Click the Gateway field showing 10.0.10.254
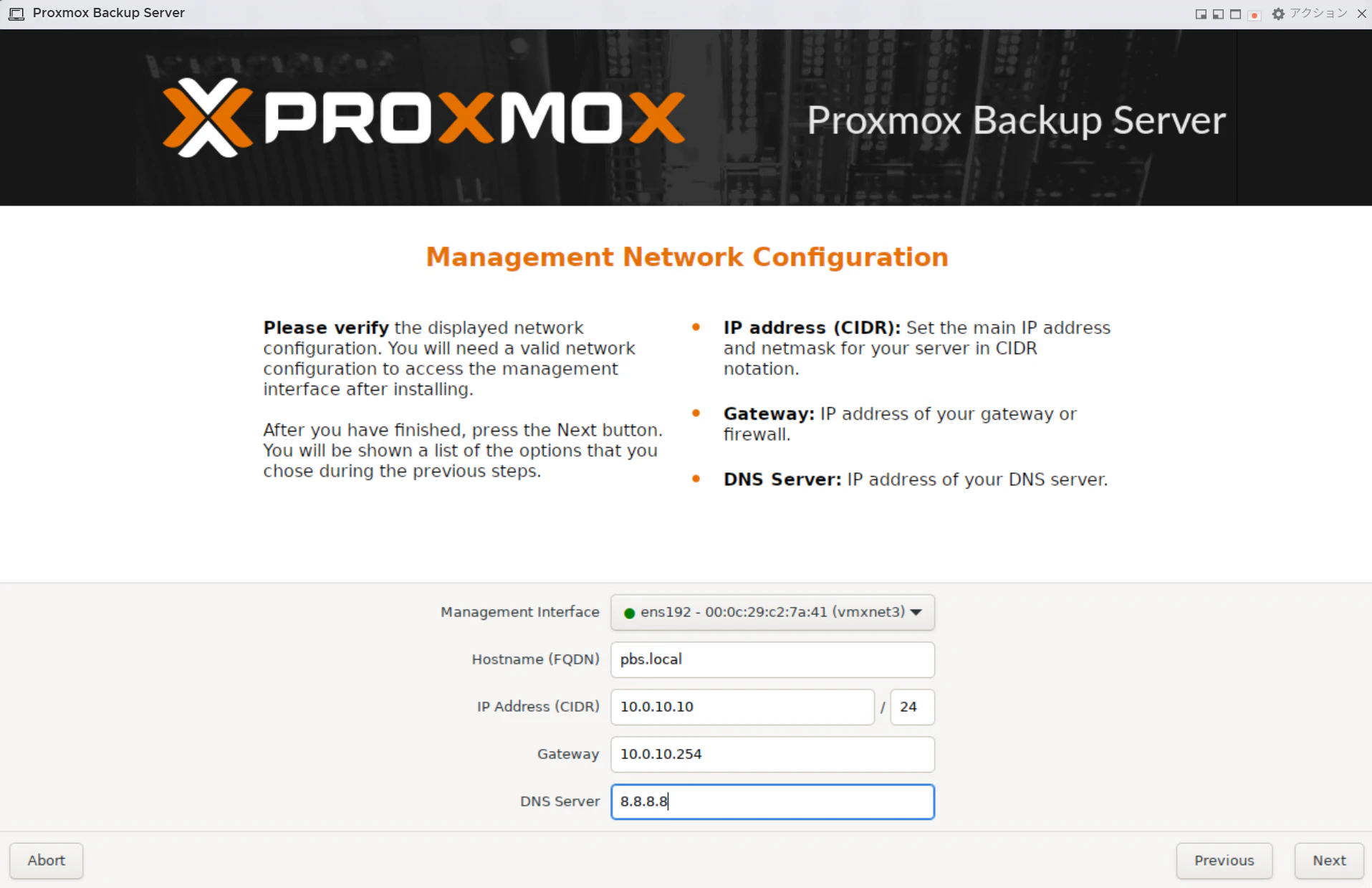1372x888 pixels. tap(772, 754)
